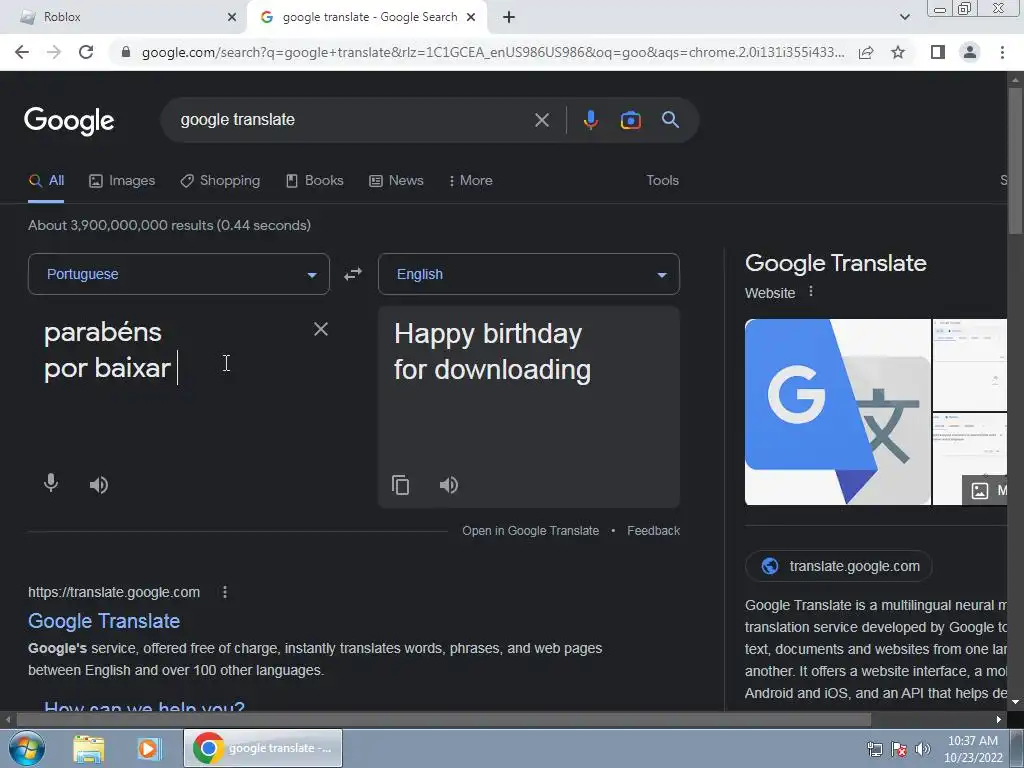
Task: Click the 'Happy birthday for downloading' translation
Action: click(492, 352)
